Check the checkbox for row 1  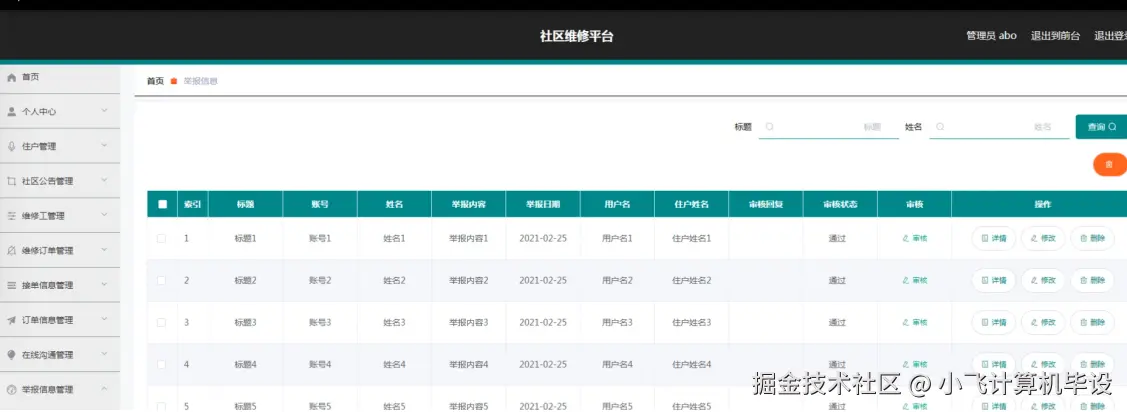coord(161,239)
